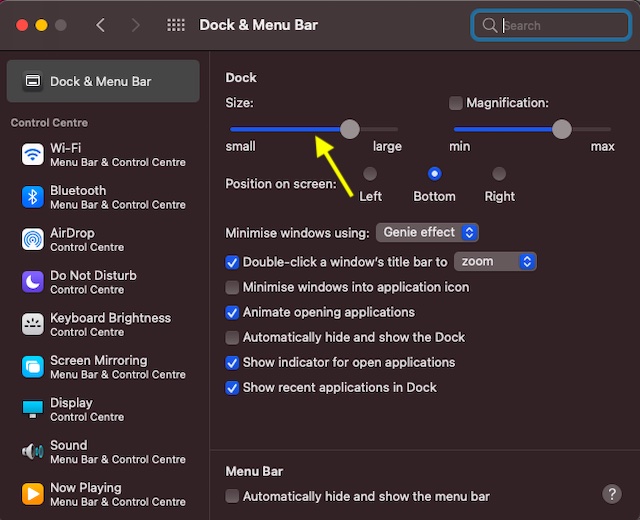Image resolution: width=640 pixels, height=520 pixels.
Task: Enable the Magnification checkbox
Action: click(456, 103)
